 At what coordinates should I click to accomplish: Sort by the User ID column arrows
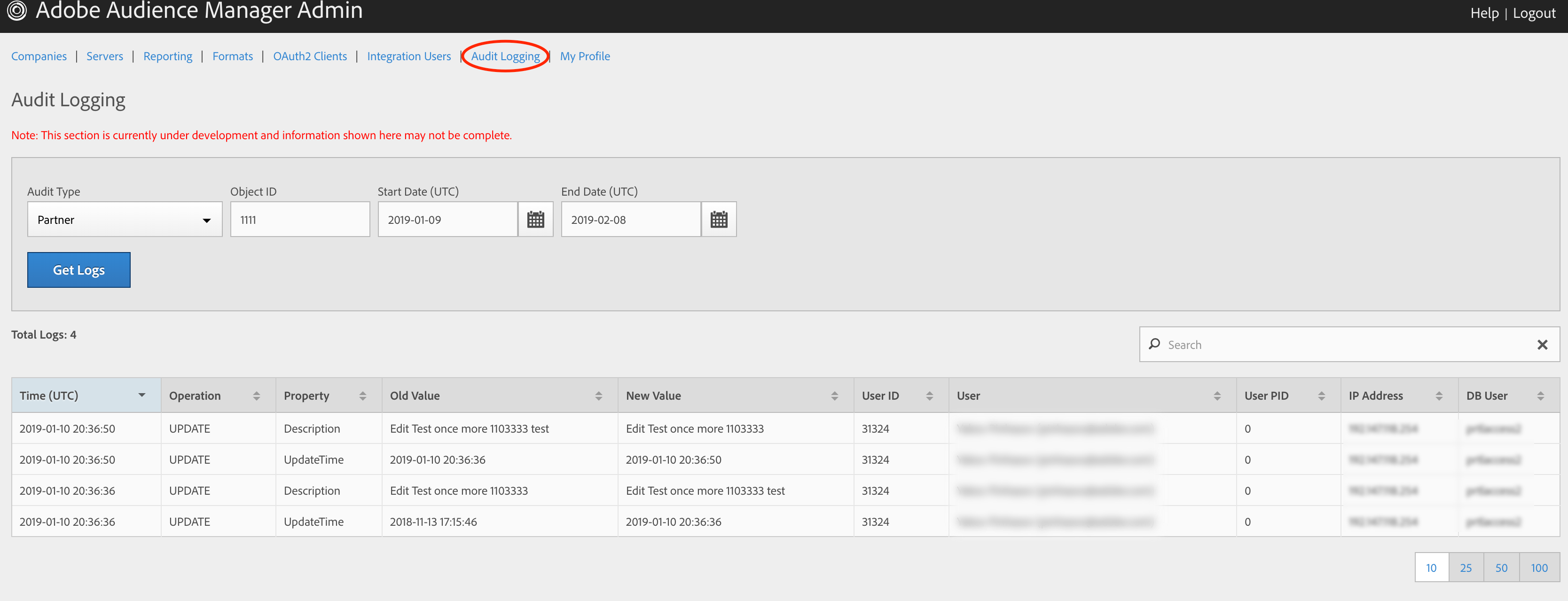(x=929, y=396)
